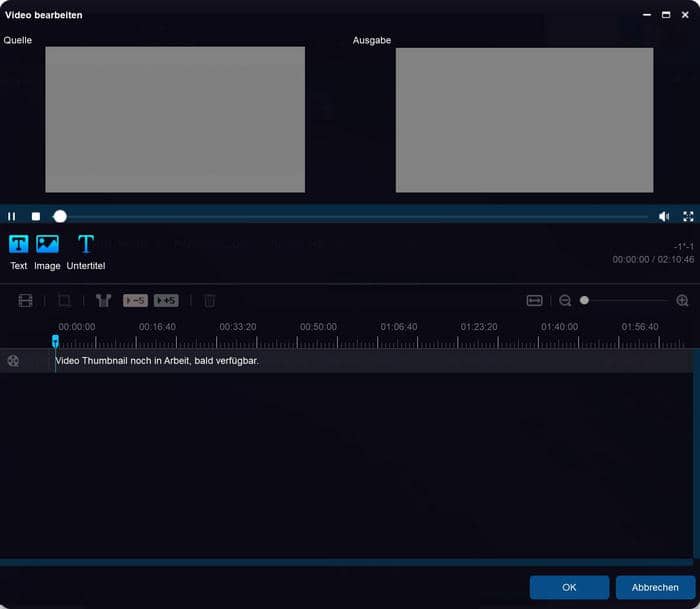Click the video track reel icon

[13, 361]
